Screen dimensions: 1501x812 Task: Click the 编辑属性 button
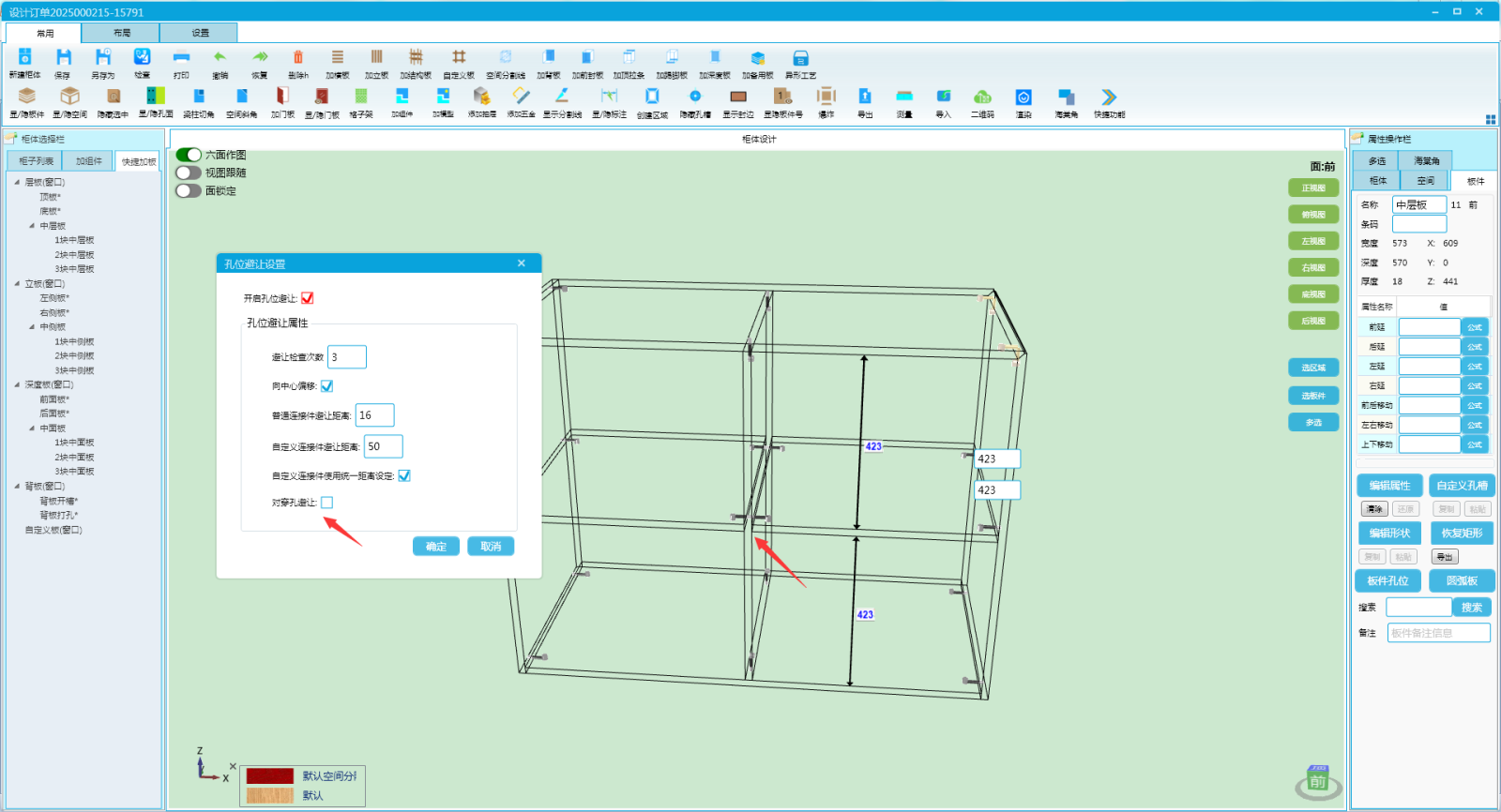coord(1389,486)
